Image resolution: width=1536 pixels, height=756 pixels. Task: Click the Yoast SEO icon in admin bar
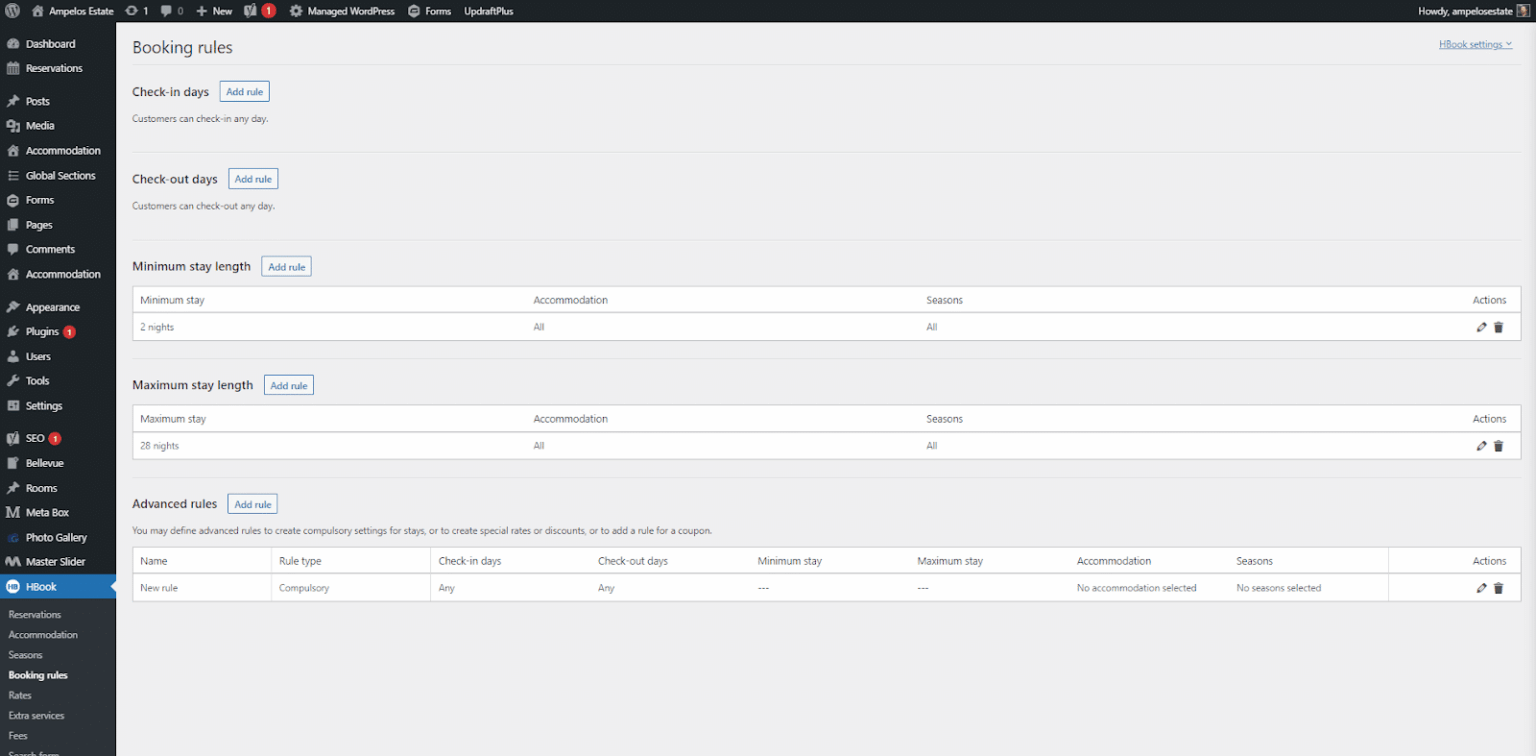tap(250, 11)
